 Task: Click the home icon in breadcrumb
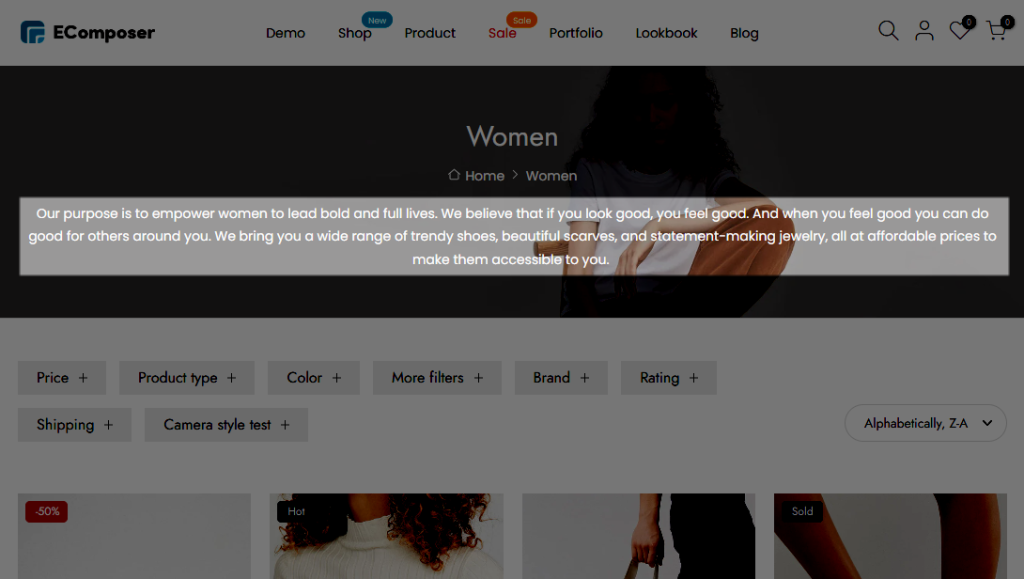454,175
